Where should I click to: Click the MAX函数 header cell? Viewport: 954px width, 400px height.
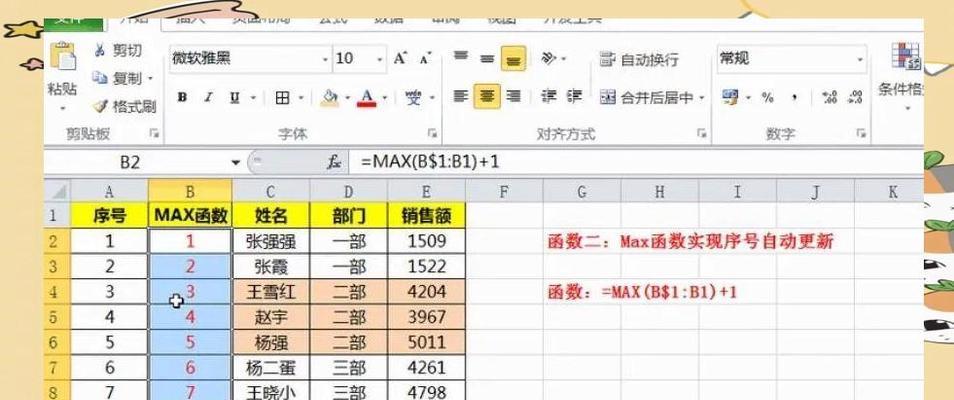point(190,215)
